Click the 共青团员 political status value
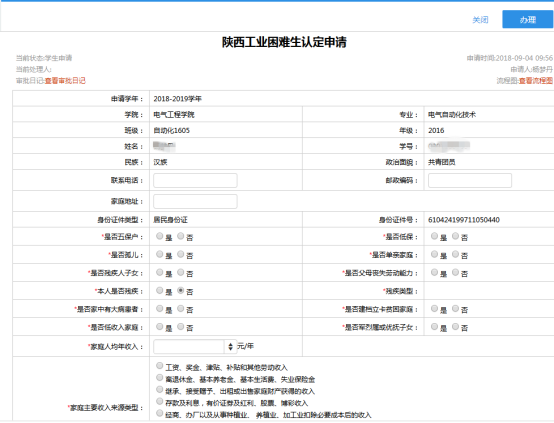 pyautogui.click(x=442, y=163)
